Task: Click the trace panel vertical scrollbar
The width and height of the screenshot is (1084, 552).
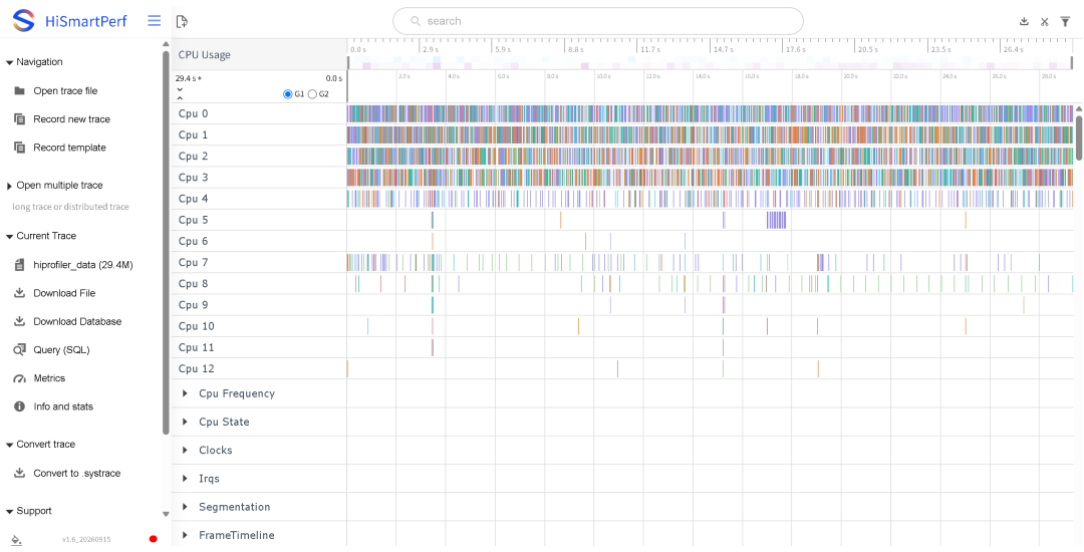Action: coord(1079,138)
